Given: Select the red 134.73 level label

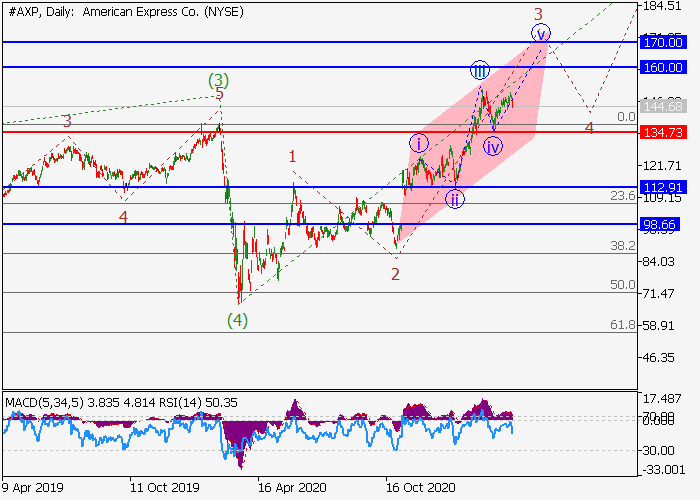Looking at the screenshot, I should [x=663, y=132].
